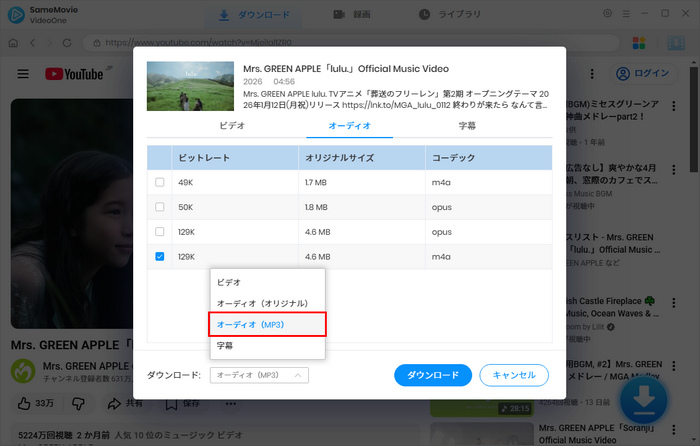Screen dimensions: 700x446
Task: Like the video with thumbs-up icon
Action: click(35, 404)
